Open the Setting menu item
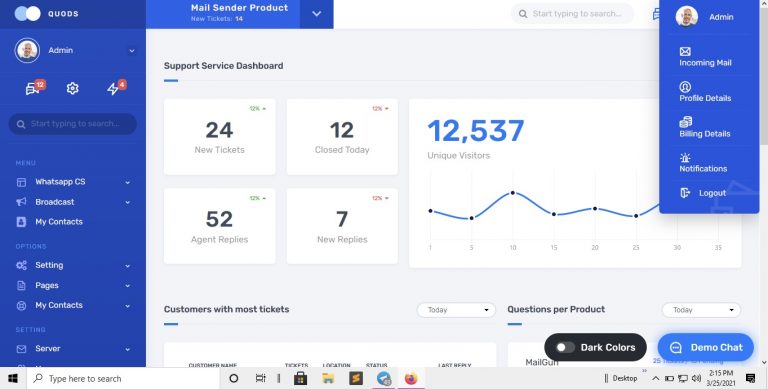768x389 pixels. coord(49,265)
